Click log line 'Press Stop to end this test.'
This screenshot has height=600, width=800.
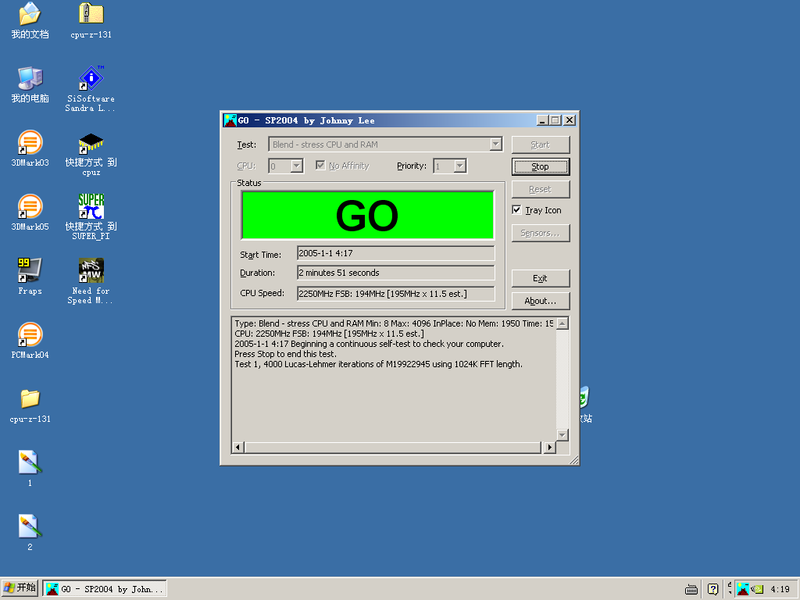tap(285, 354)
